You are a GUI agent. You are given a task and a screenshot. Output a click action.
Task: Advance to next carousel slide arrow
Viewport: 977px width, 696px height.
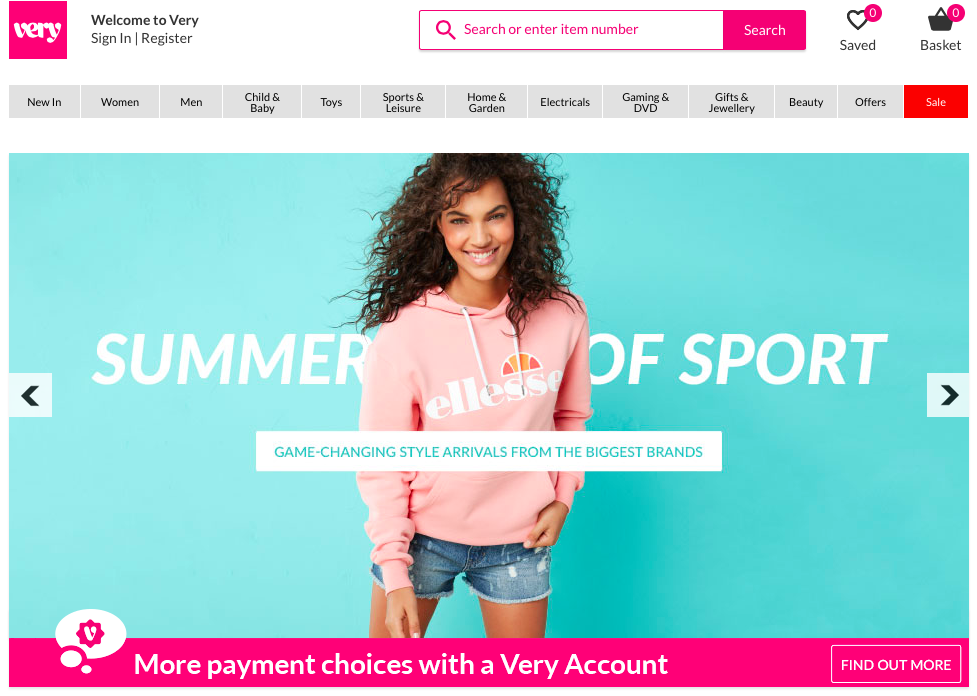pyautogui.click(x=948, y=395)
